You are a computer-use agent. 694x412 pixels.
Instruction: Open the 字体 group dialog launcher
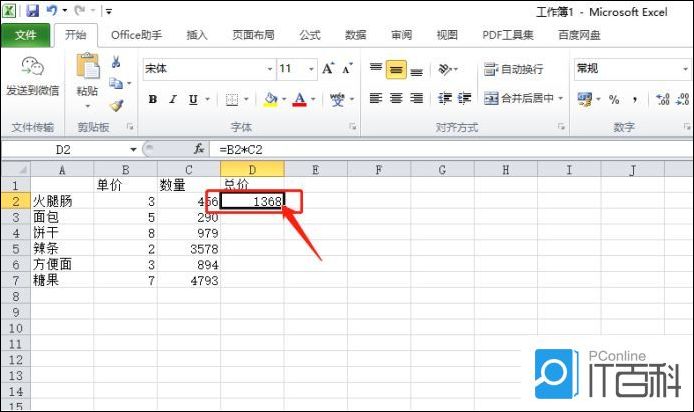[x=353, y=127]
